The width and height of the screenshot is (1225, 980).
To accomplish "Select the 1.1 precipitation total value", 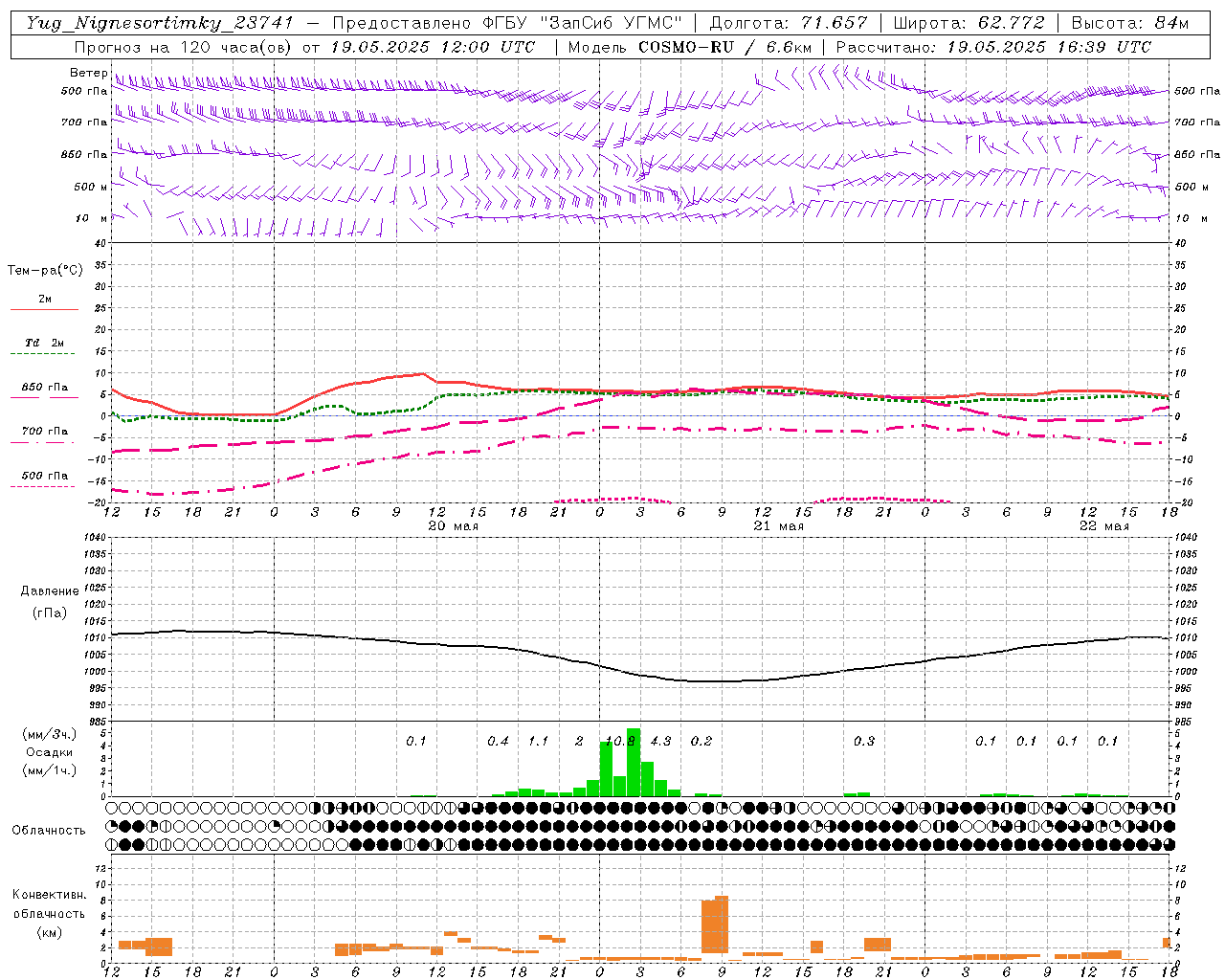I will pyautogui.click(x=539, y=741).
